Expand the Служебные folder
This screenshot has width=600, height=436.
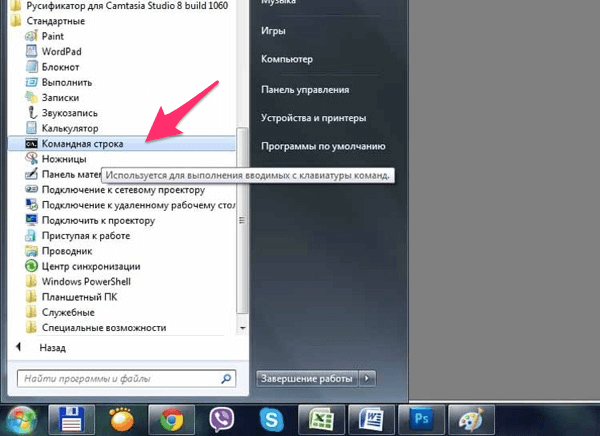click(x=68, y=312)
